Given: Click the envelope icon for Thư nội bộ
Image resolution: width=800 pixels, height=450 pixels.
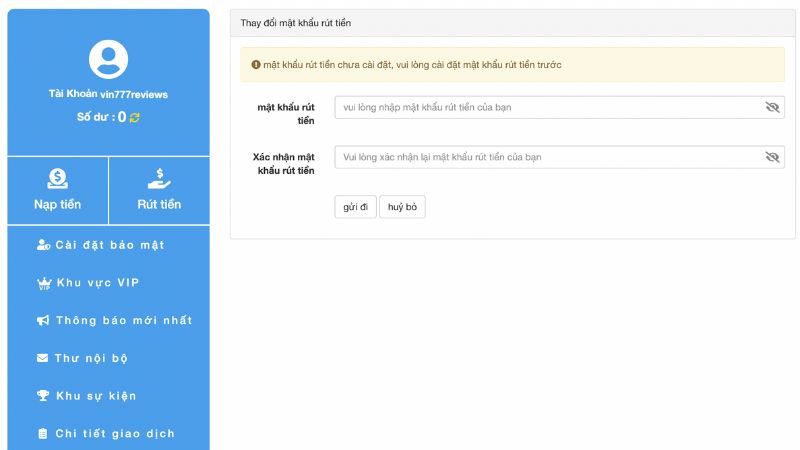Looking at the screenshot, I should [43, 358].
